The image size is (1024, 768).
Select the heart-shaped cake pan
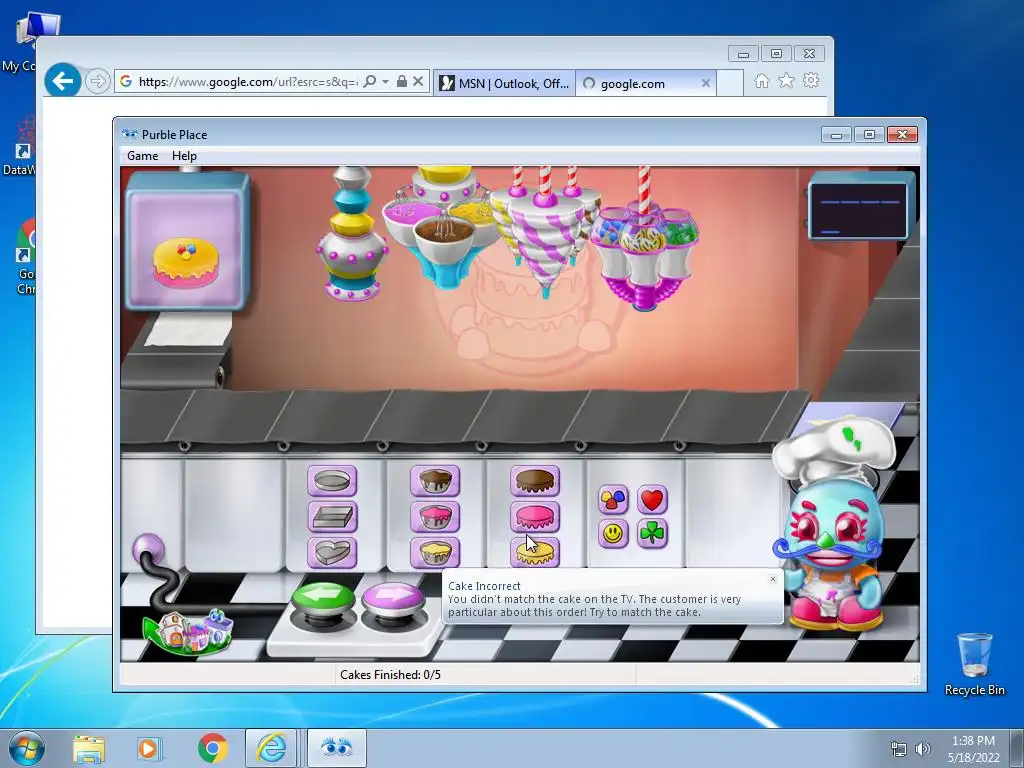click(x=332, y=553)
